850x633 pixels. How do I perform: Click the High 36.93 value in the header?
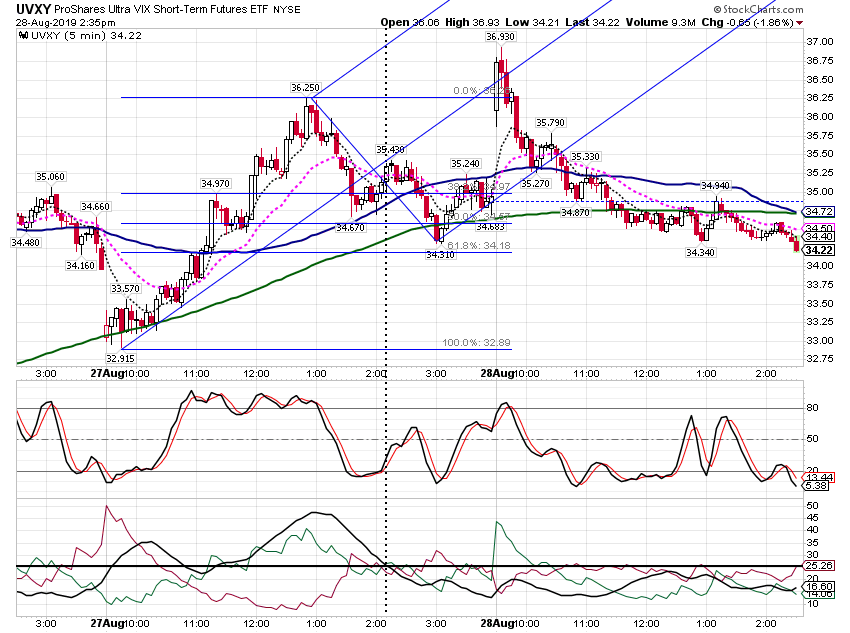coord(472,22)
